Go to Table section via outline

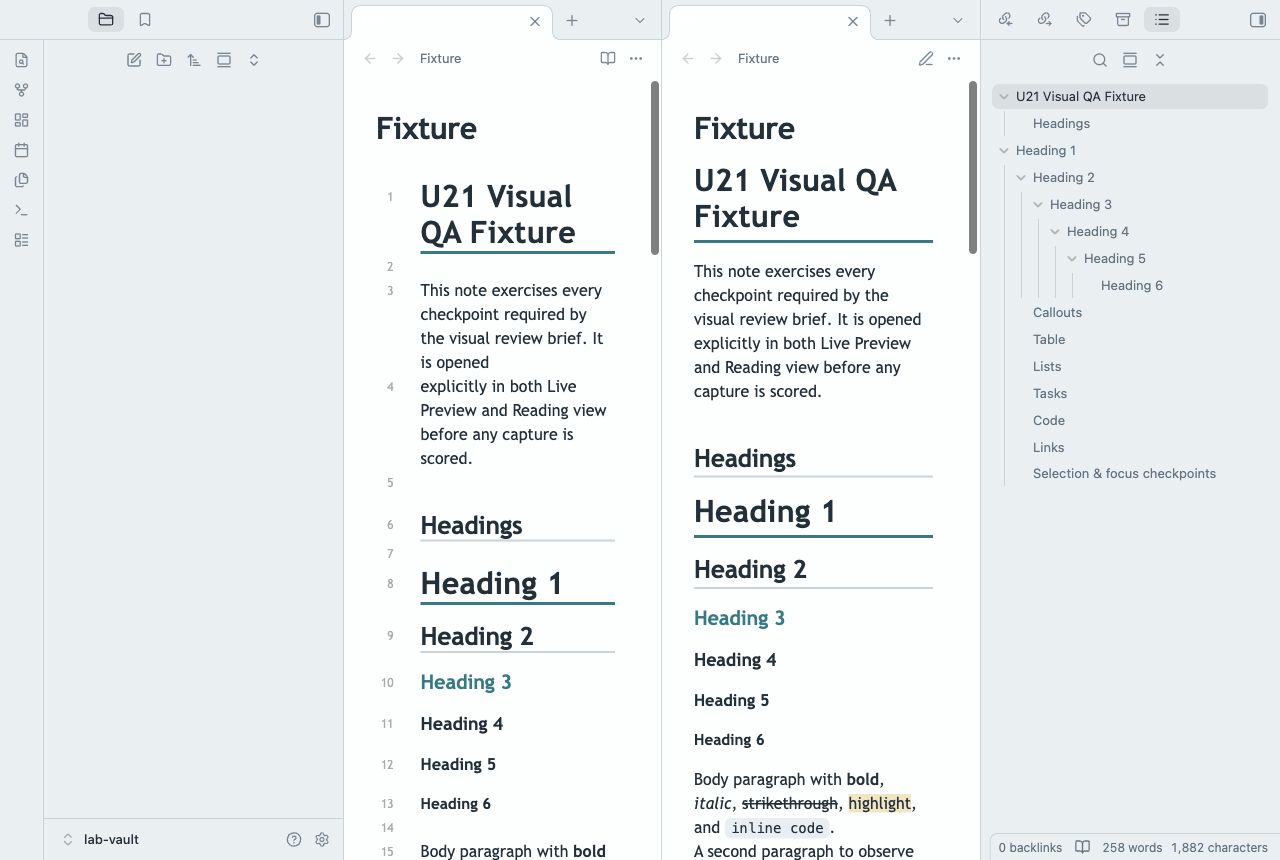(1049, 339)
